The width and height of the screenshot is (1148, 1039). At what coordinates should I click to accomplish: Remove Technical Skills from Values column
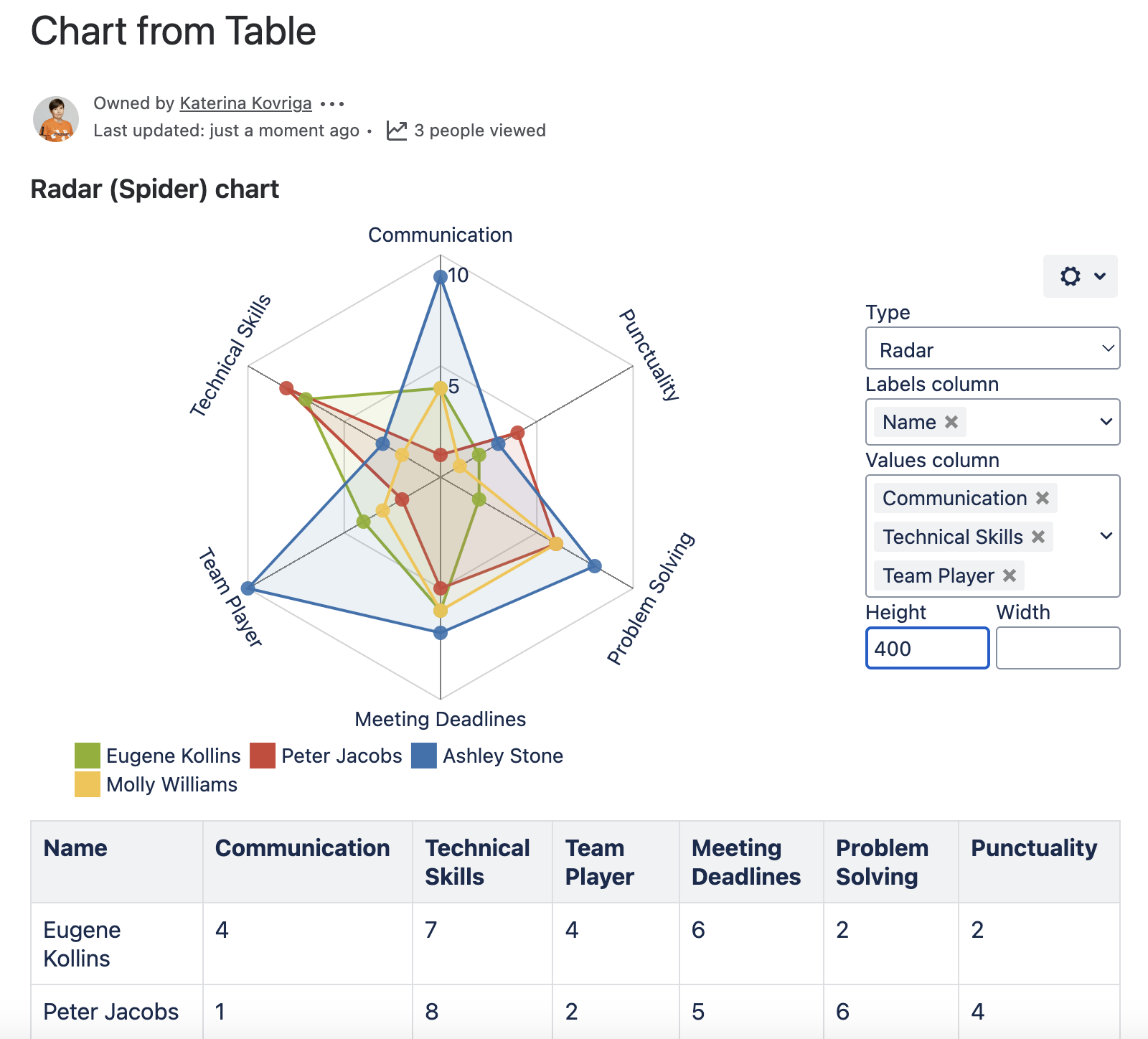1038,537
